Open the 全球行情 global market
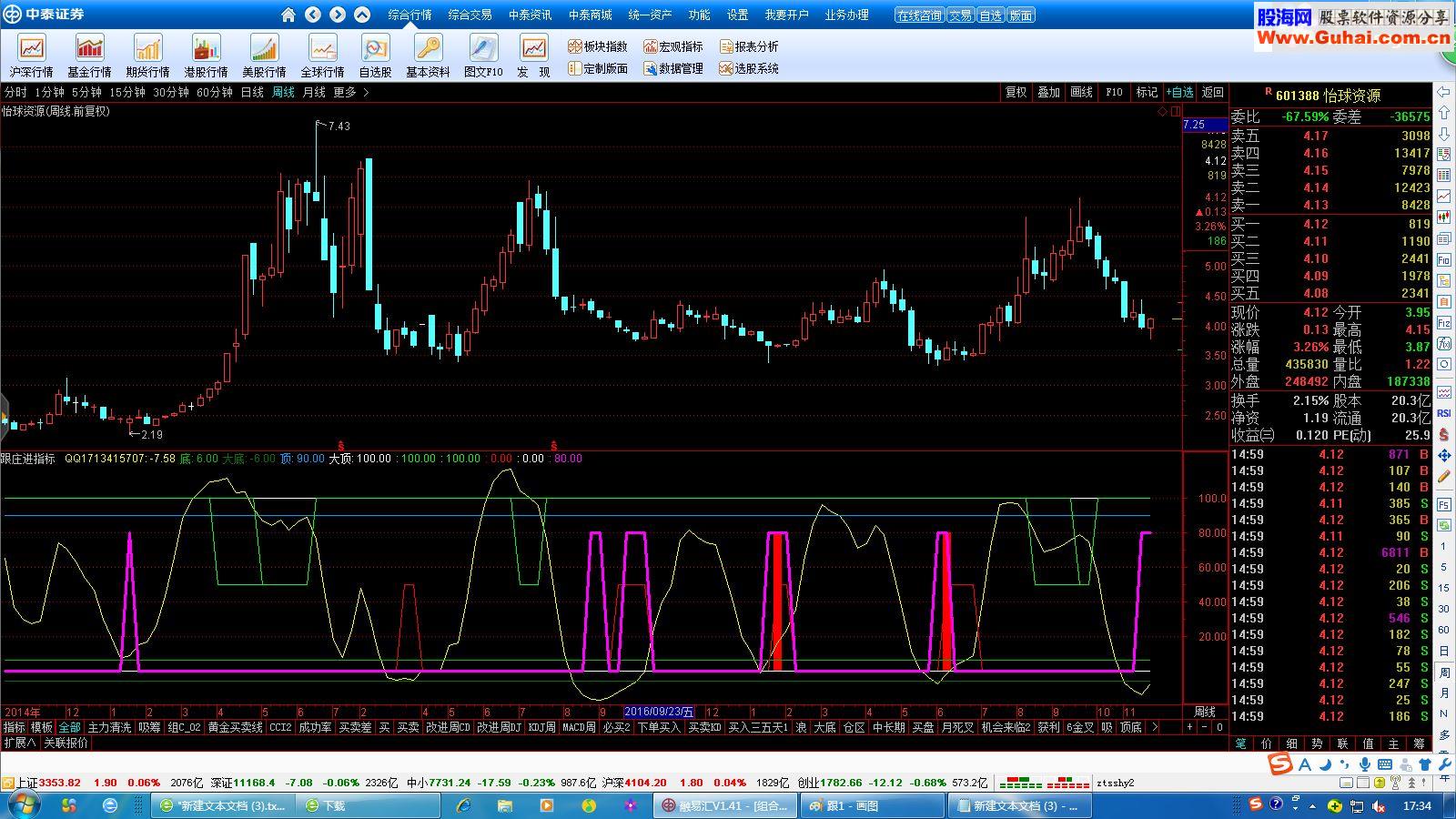This screenshot has width=1456, height=819. point(322,56)
